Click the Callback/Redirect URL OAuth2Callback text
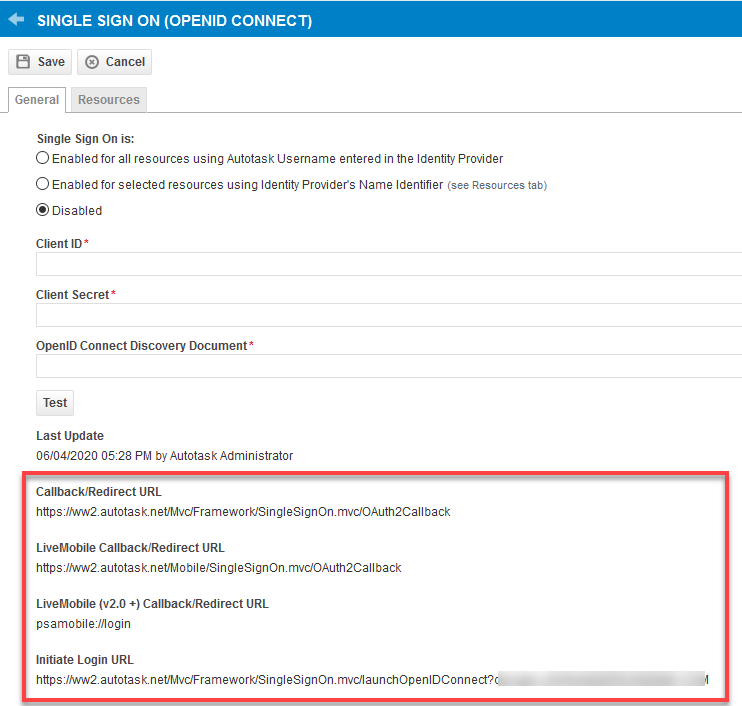Screen dimensions: 742x706 point(243,512)
